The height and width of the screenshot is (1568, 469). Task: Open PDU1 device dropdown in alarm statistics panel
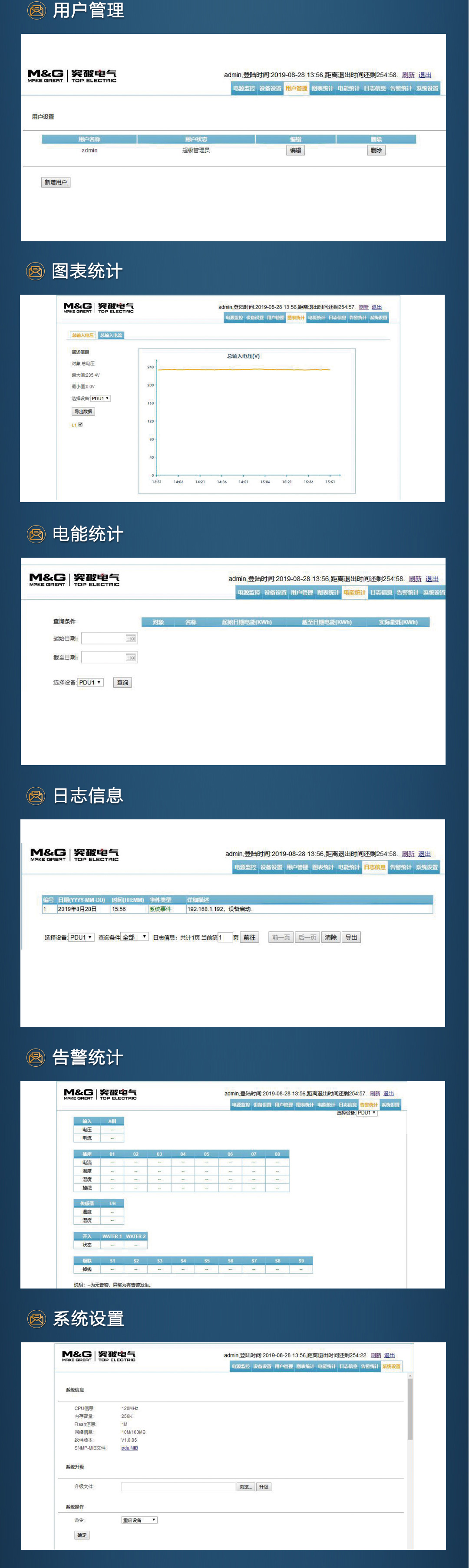point(367,1113)
